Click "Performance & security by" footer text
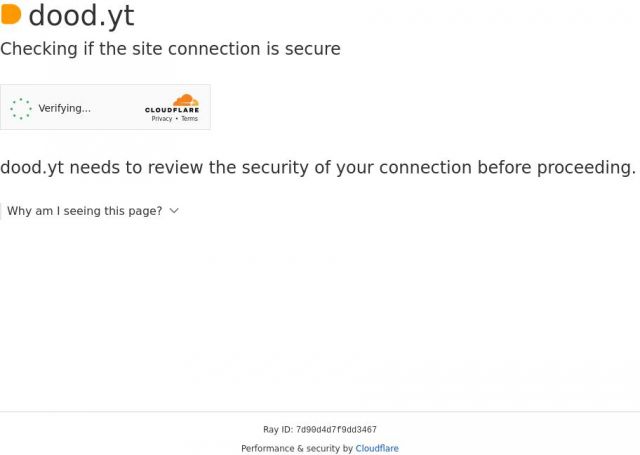 point(297,449)
